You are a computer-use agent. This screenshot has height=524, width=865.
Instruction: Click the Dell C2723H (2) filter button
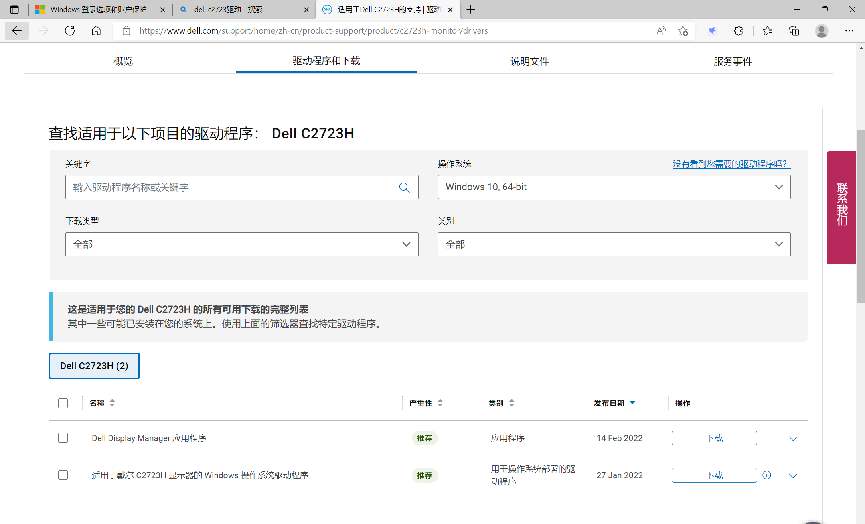[94, 366]
